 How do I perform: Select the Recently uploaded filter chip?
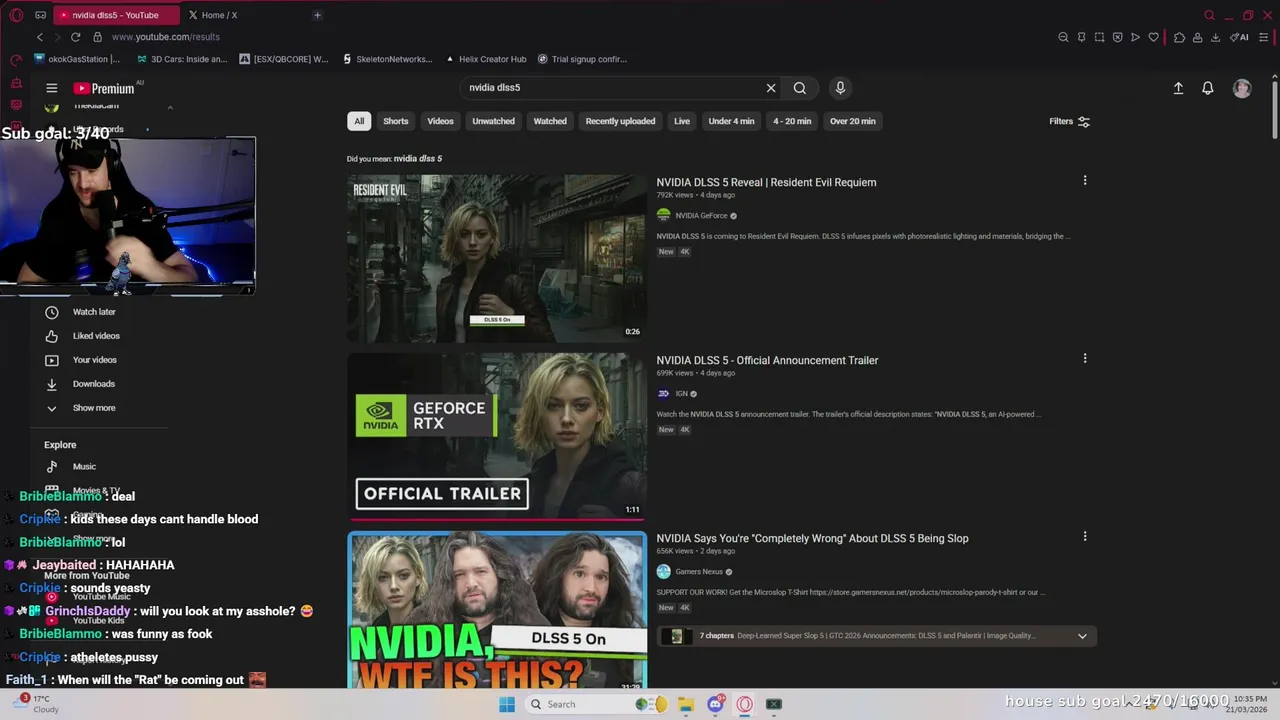(x=620, y=121)
